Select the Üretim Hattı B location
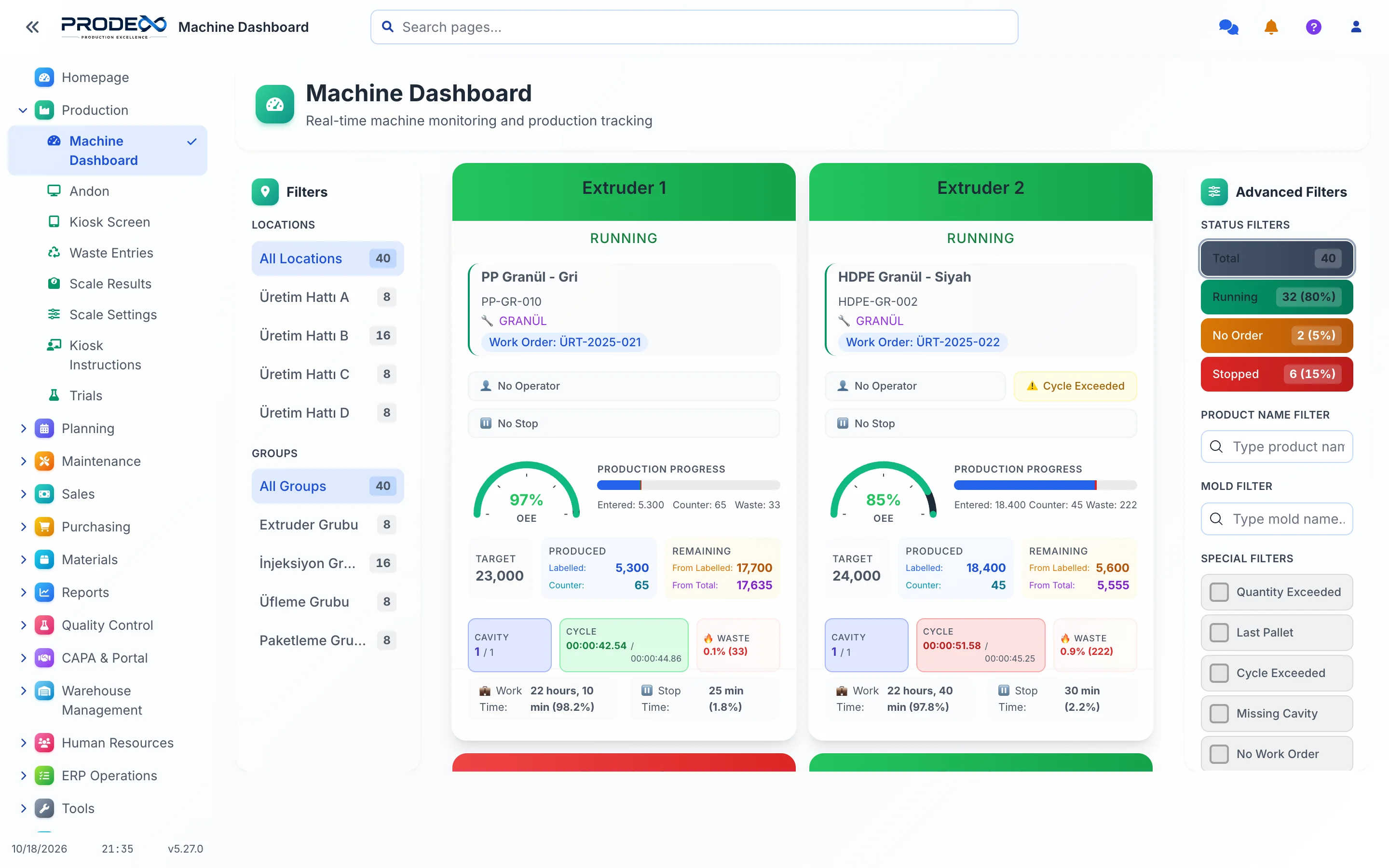The height and width of the screenshot is (868, 1389). pos(327,335)
